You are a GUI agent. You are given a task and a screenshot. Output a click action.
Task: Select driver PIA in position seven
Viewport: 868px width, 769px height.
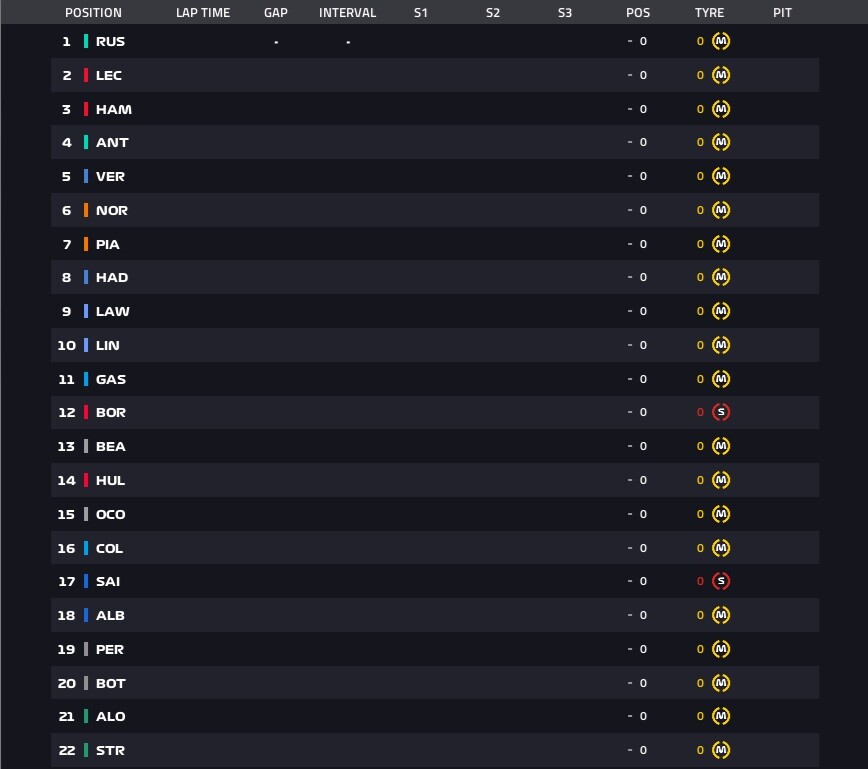pyautogui.click(x=107, y=244)
